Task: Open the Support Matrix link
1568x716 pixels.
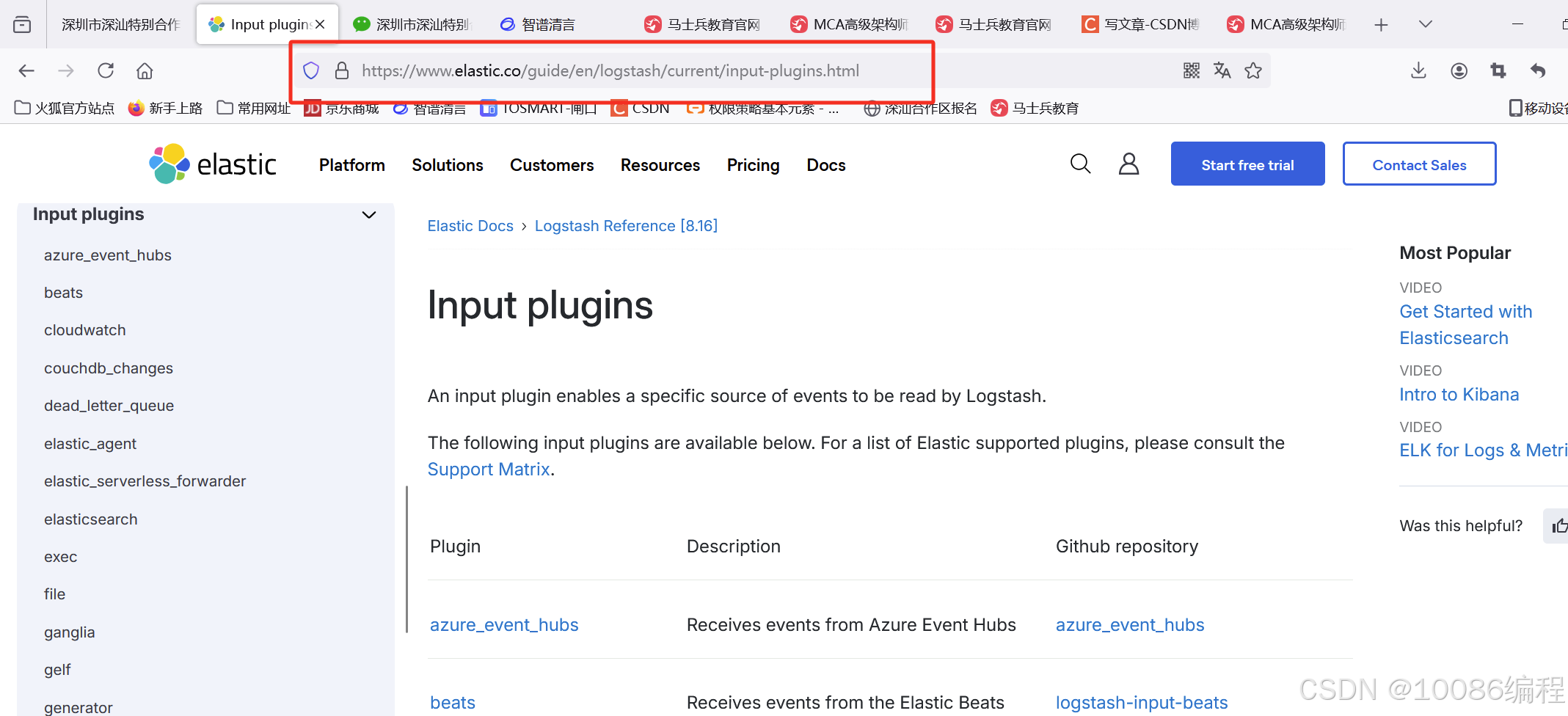Action: (x=489, y=470)
